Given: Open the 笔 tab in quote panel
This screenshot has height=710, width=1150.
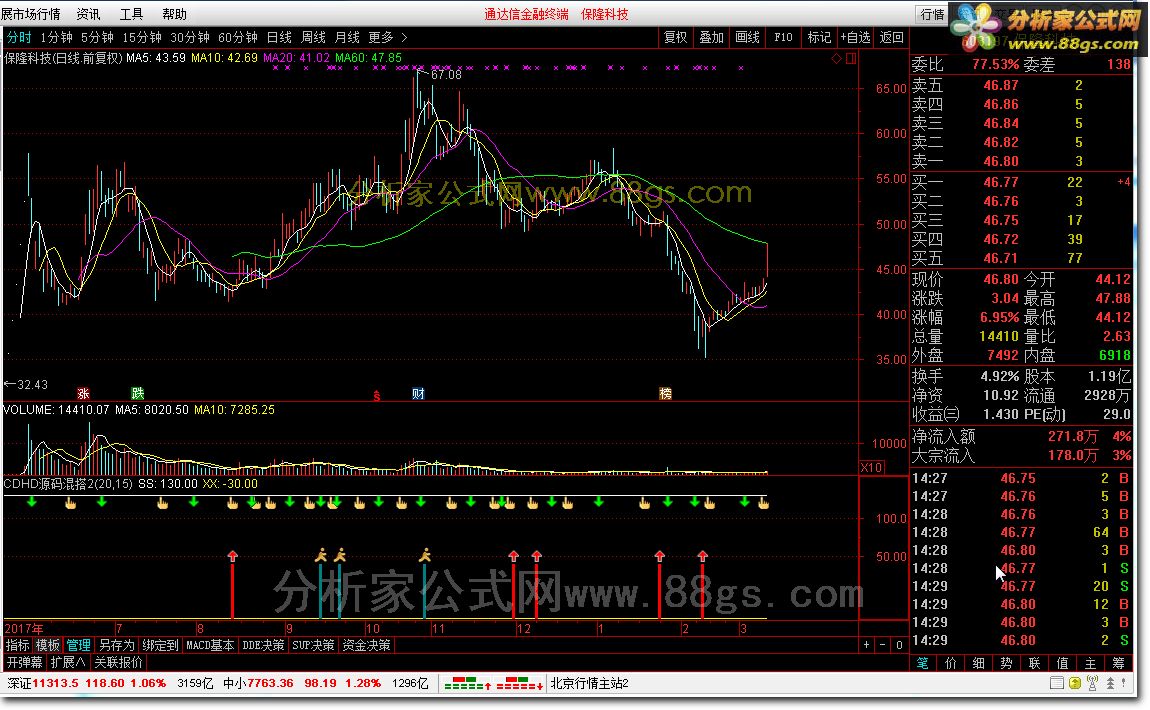Looking at the screenshot, I should click(x=923, y=663).
